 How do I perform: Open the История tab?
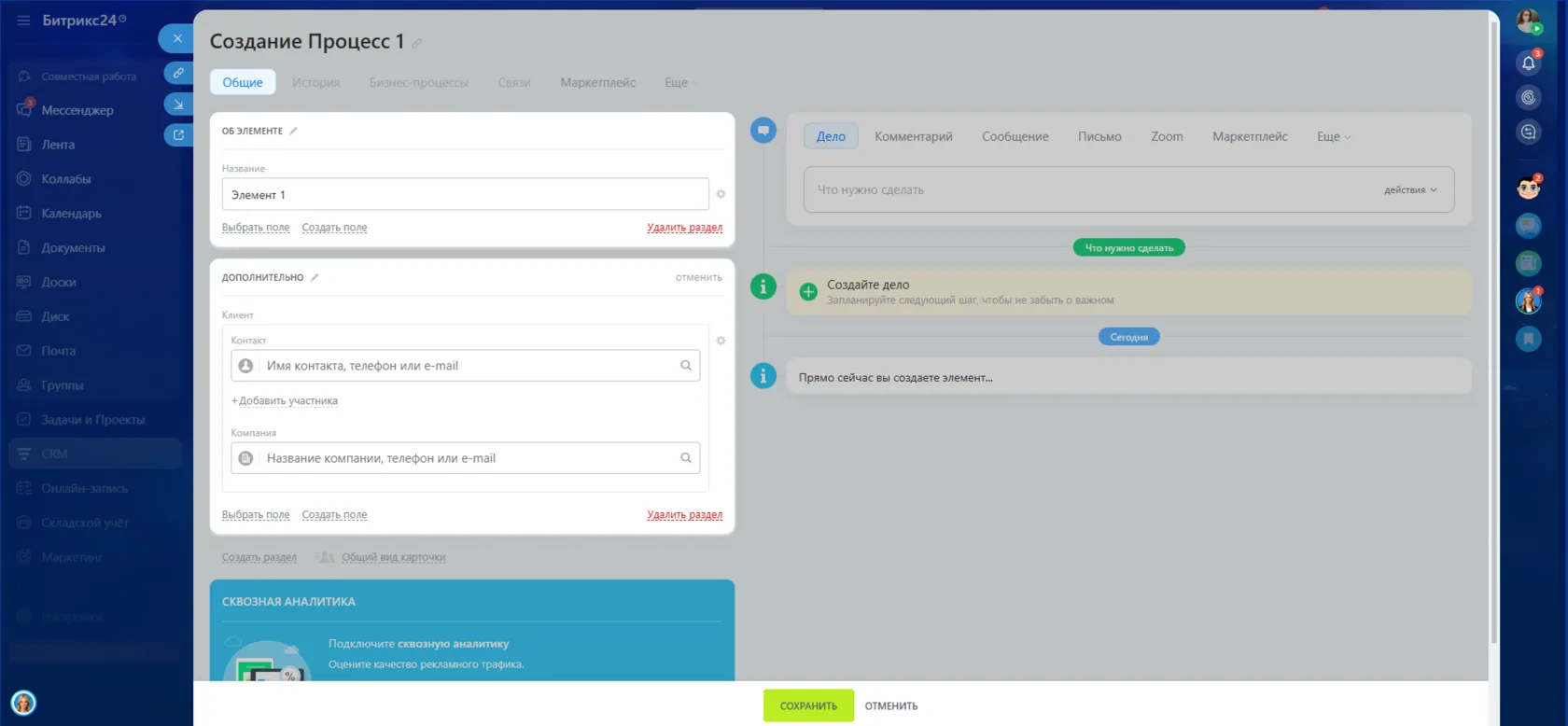coord(315,82)
